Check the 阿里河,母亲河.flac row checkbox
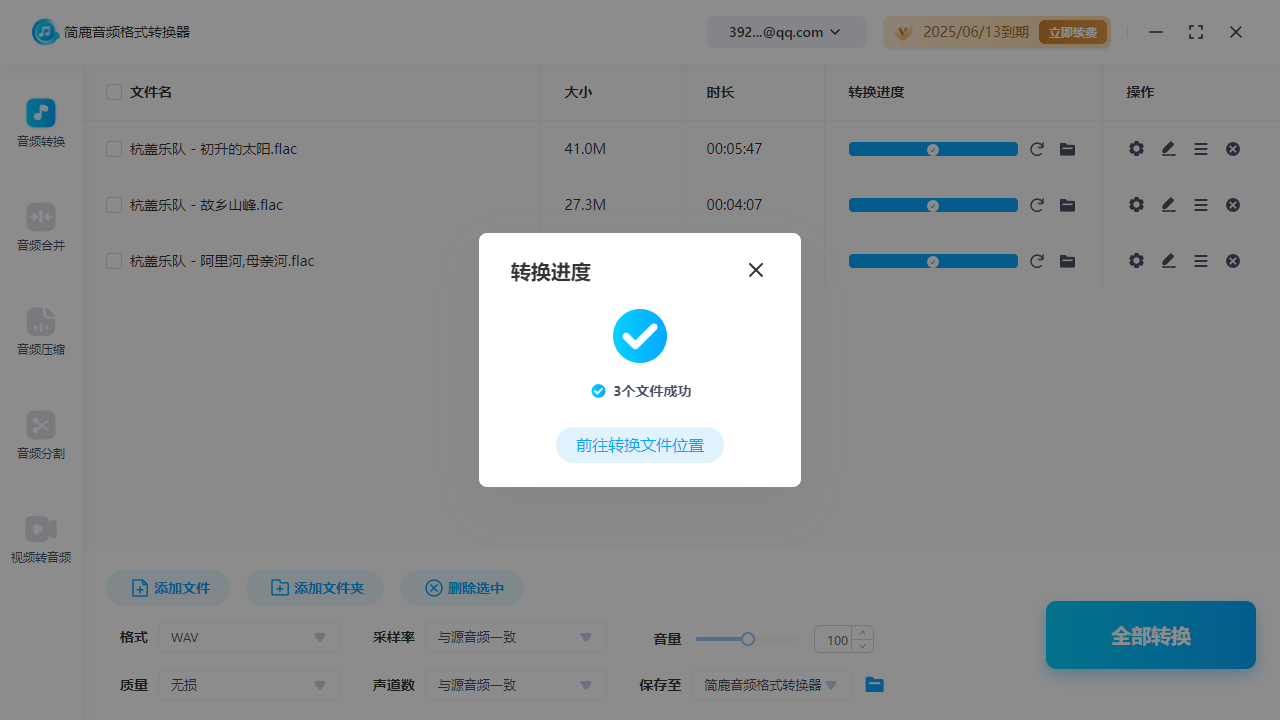 point(113,261)
